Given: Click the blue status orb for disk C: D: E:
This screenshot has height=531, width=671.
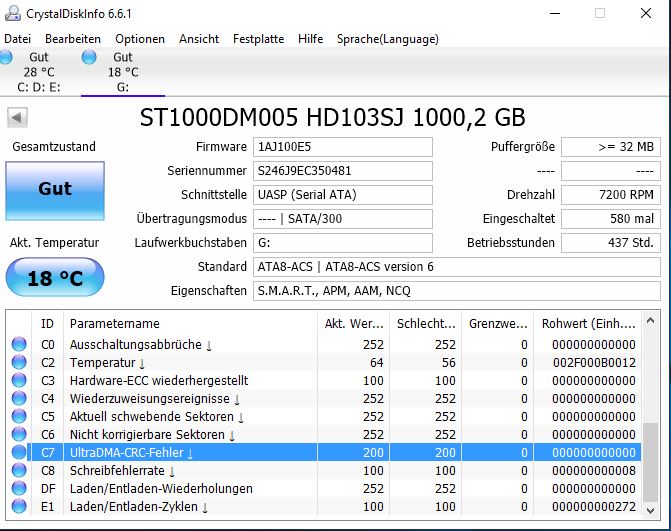Looking at the screenshot, I should coord(6,57).
